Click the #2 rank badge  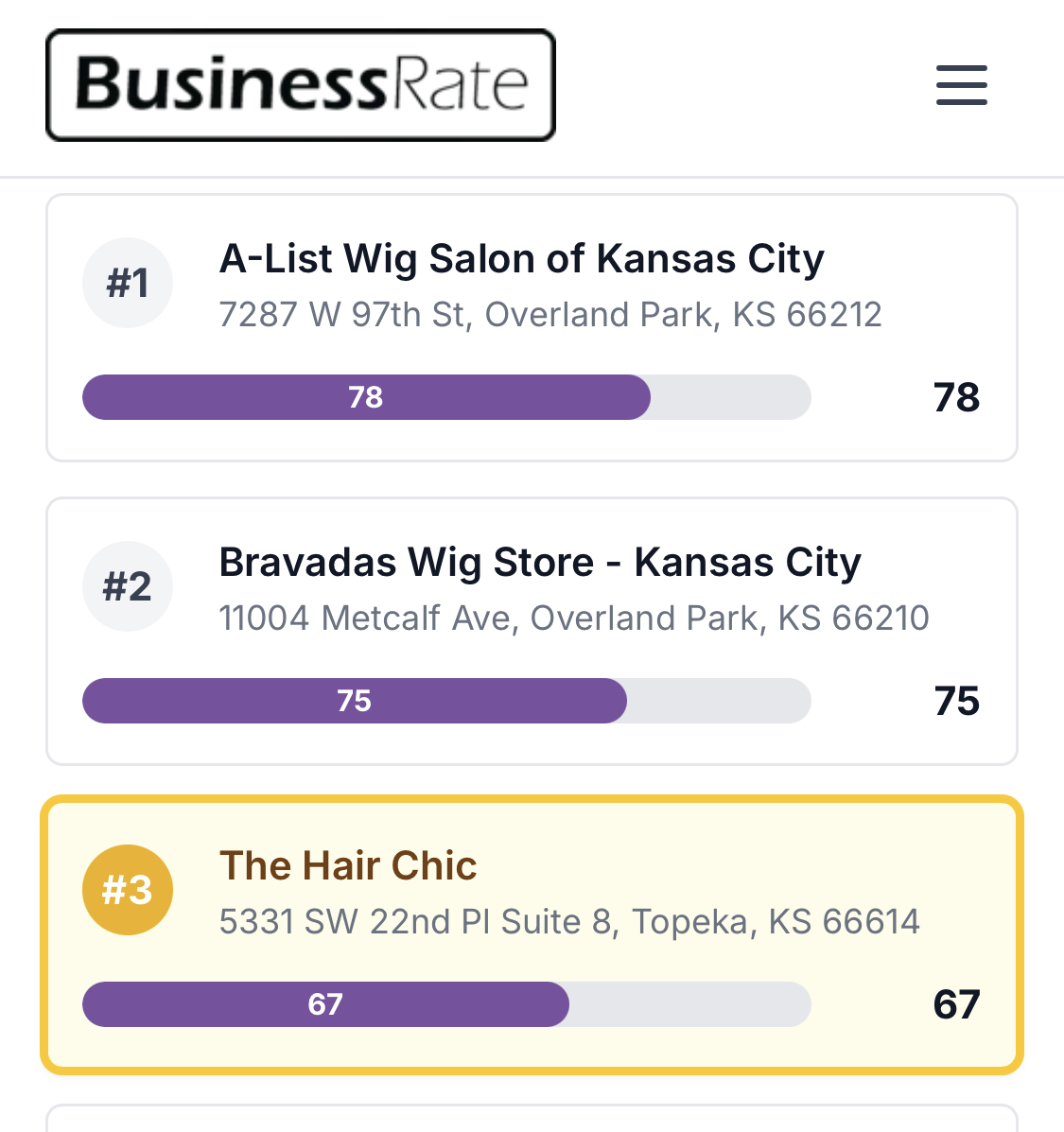click(128, 586)
